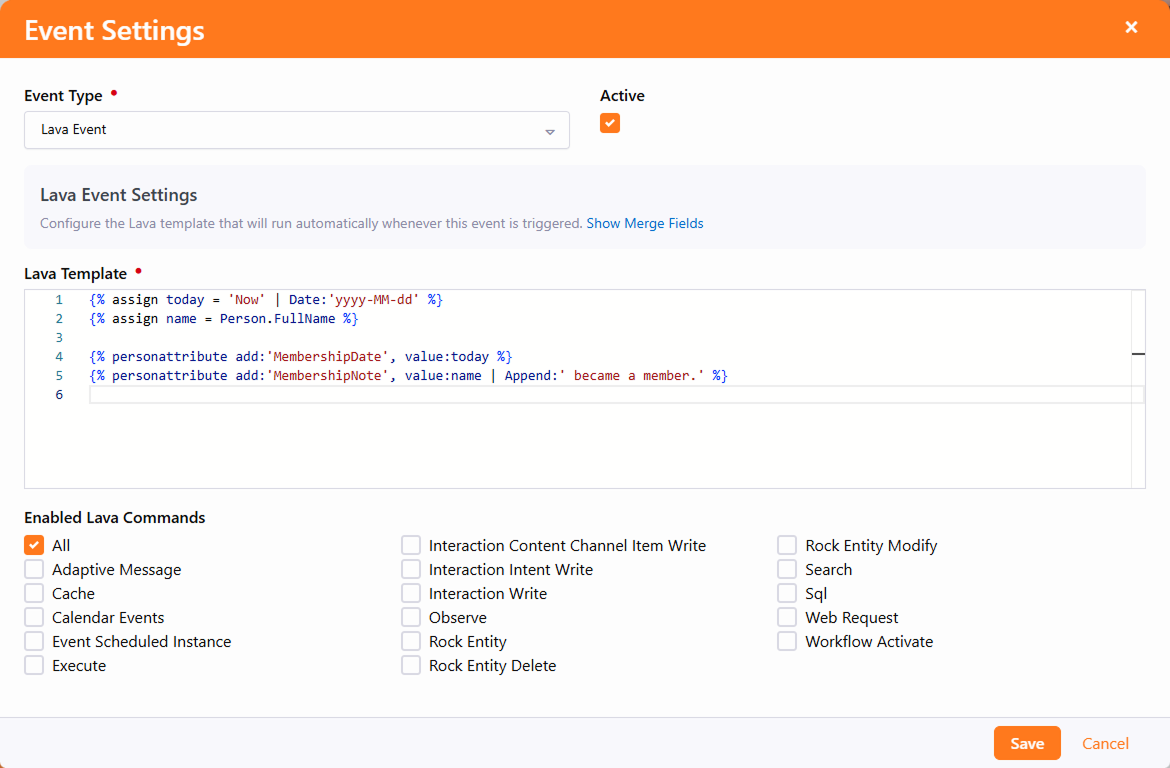
Task: Select the Rock Entity Delete checkbox
Action: click(x=411, y=665)
